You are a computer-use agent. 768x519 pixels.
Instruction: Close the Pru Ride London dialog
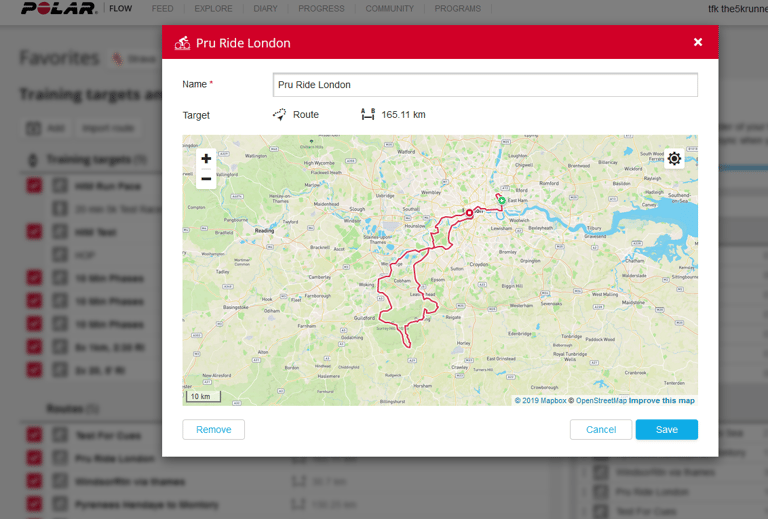pyautogui.click(x=698, y=42)
